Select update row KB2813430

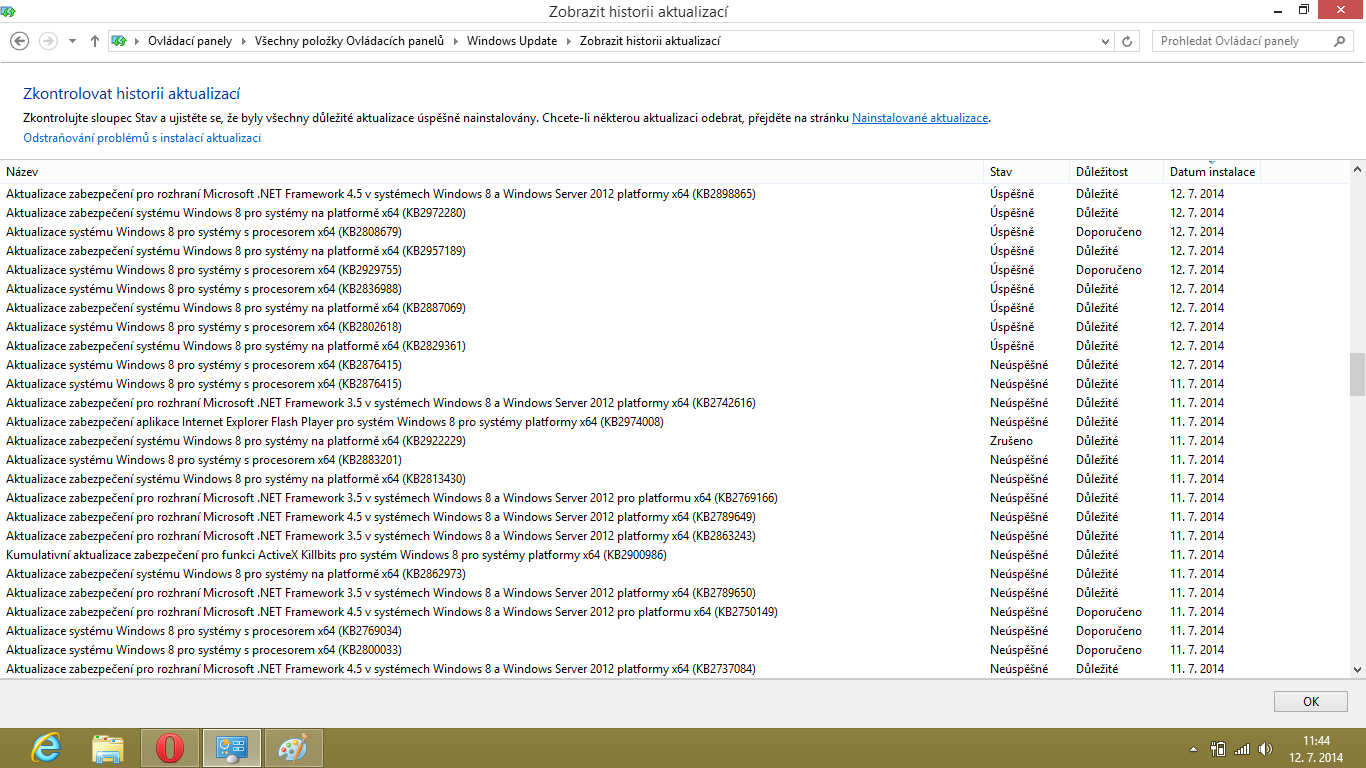(674, 479)
